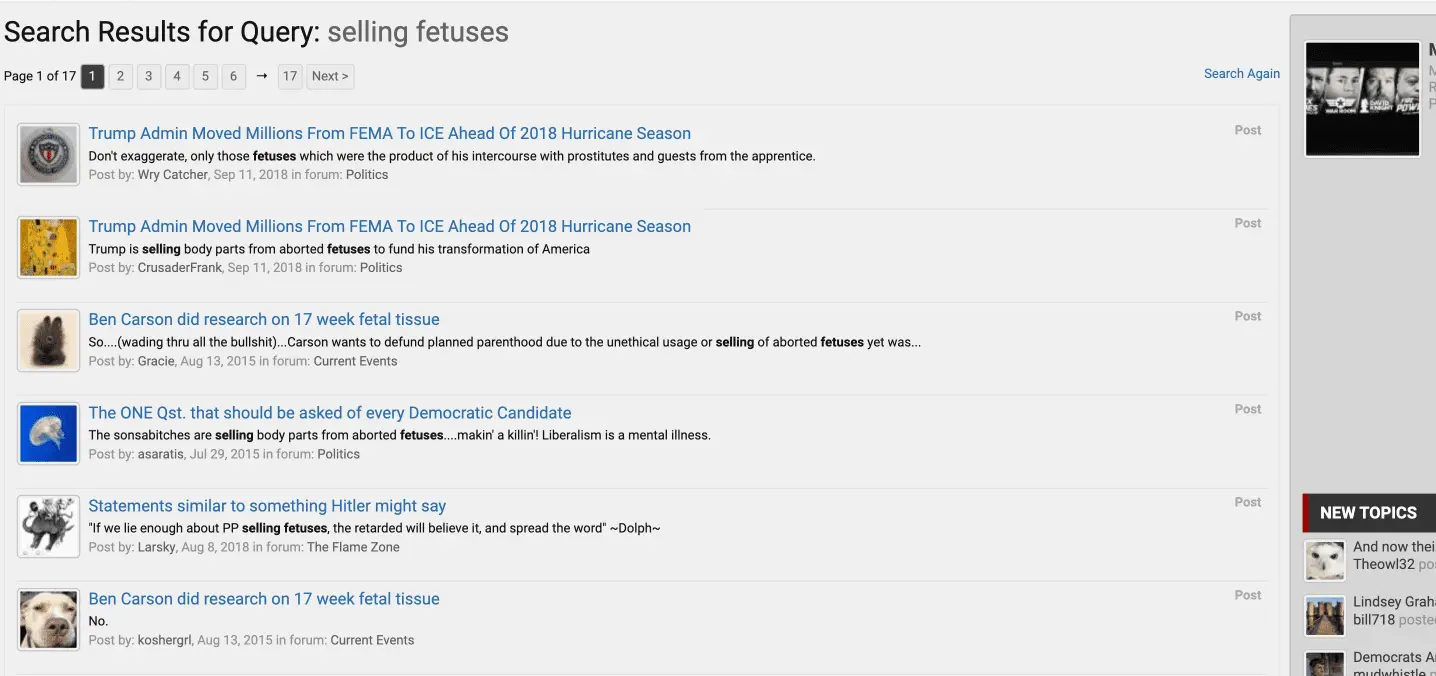Click Wry Catcher's round badge avatar
Image resolution: width=1436 pixels, height=676 pixels.
click(48, 154)
